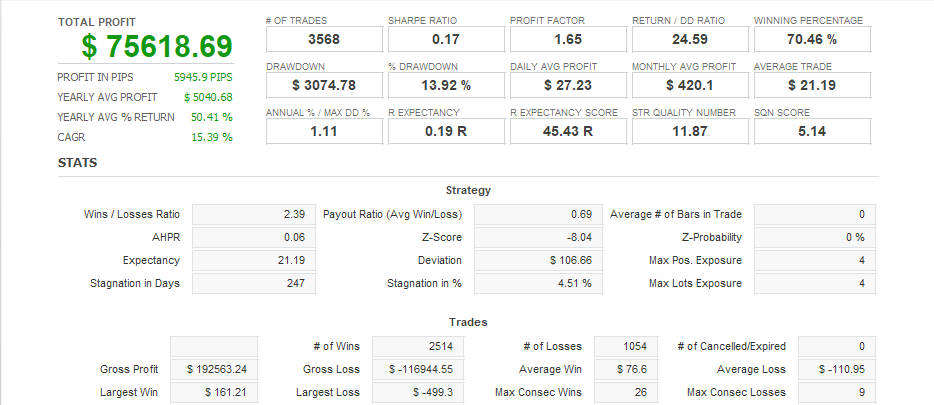The image size is (934, 405).
Task: Select the Z-Score value -8.04
Action: pos(534,238)
